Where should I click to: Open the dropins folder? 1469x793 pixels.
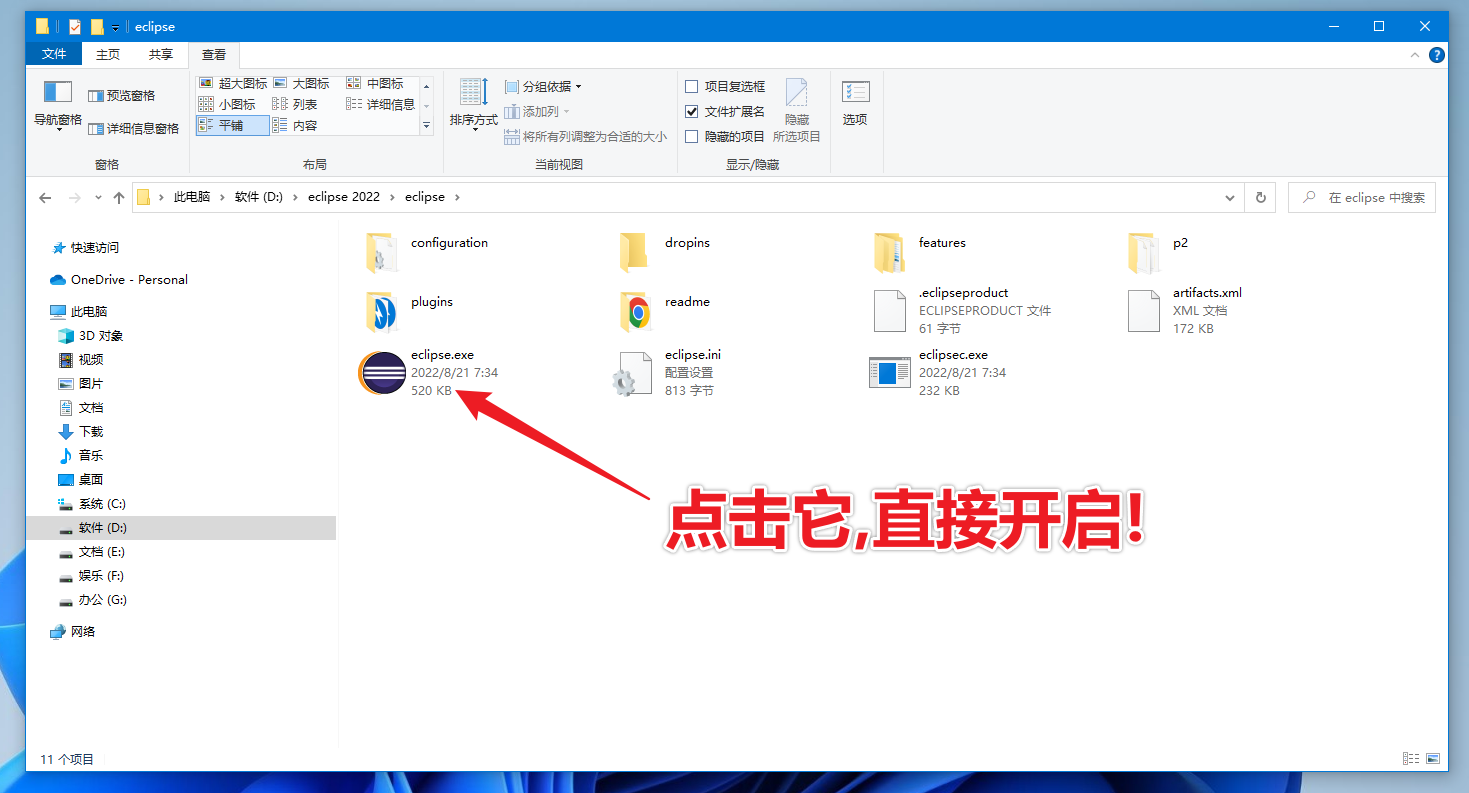(634, 252)
